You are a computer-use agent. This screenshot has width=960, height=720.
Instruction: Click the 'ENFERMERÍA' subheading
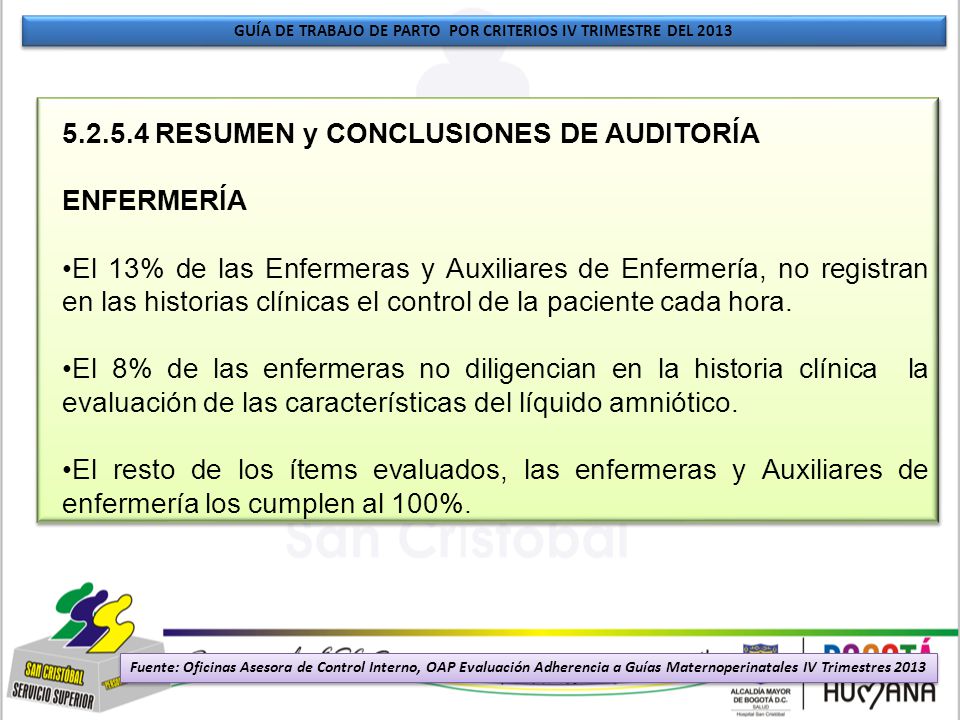pyautogui.click(x=154, y=200)
